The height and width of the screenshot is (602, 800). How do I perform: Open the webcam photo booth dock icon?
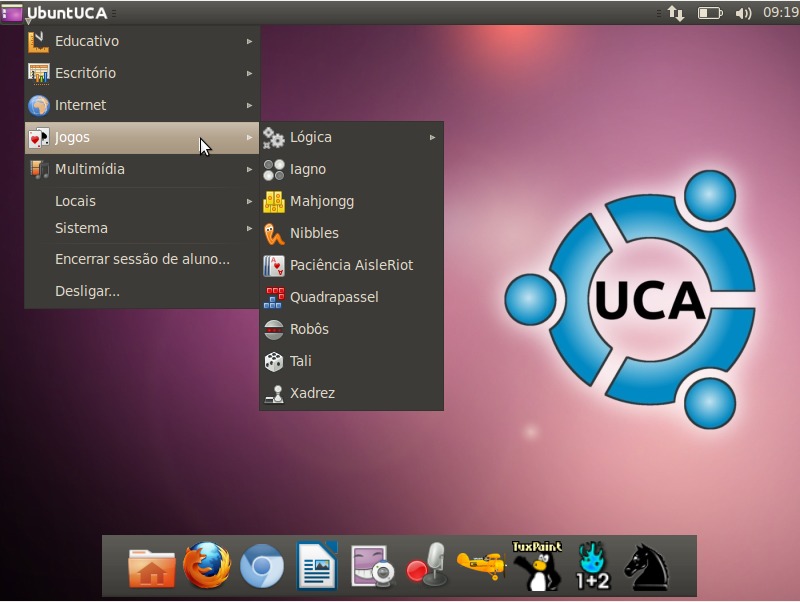coord(372,566)
